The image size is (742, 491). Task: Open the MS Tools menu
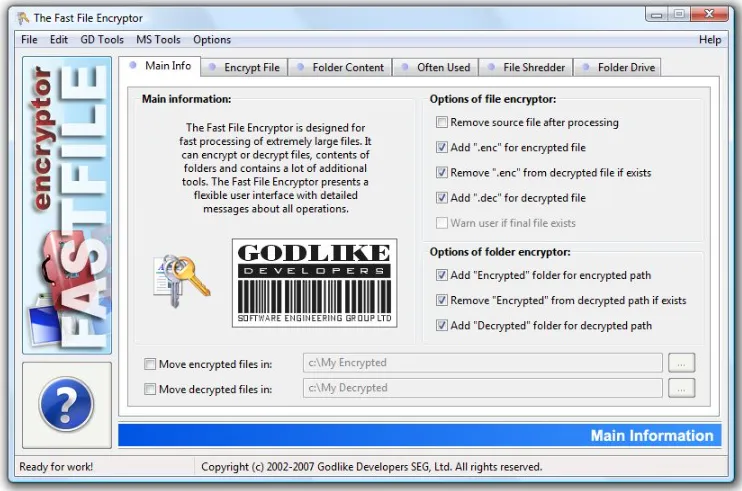(158, 40)
